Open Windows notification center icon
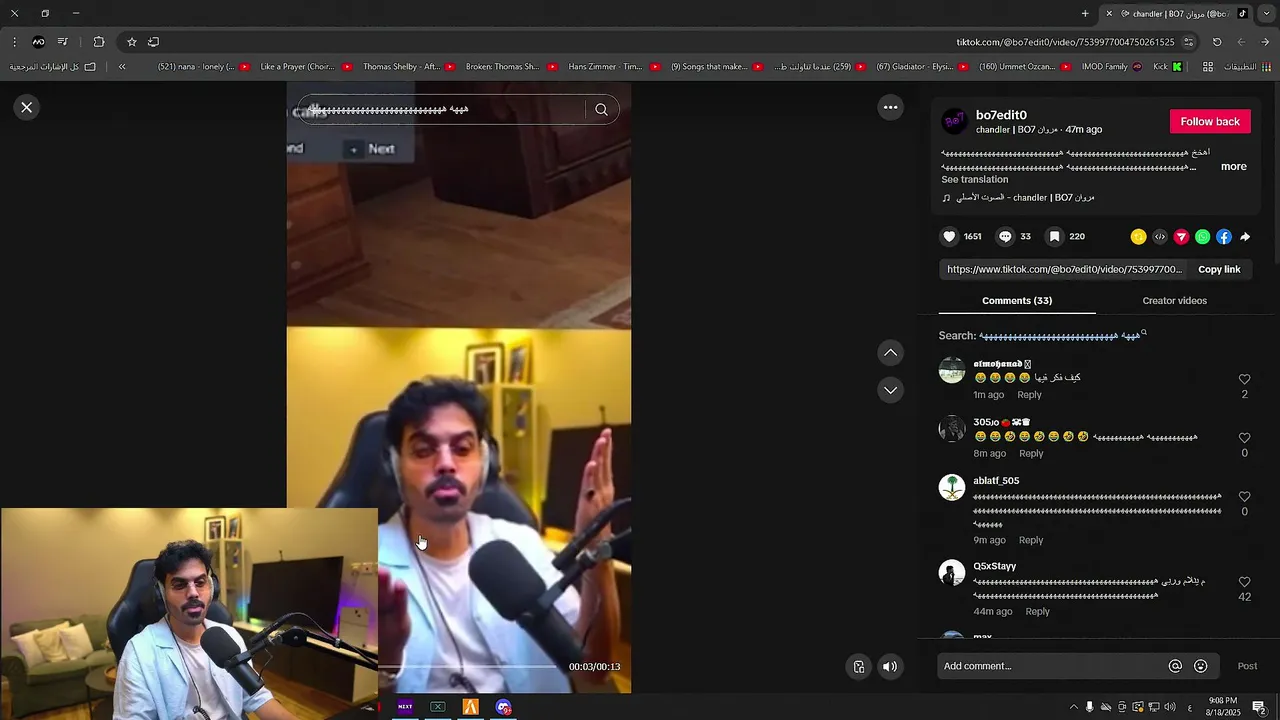 (x=1259, y=707)
